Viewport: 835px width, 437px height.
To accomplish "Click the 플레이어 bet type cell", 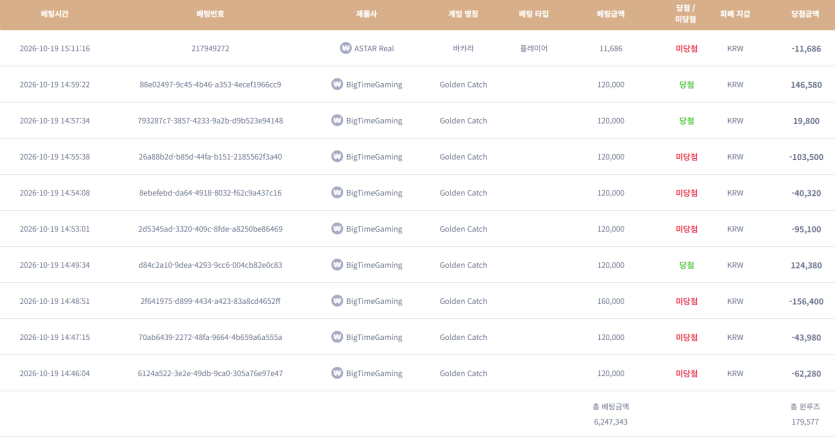I will [x=534, y=48].
